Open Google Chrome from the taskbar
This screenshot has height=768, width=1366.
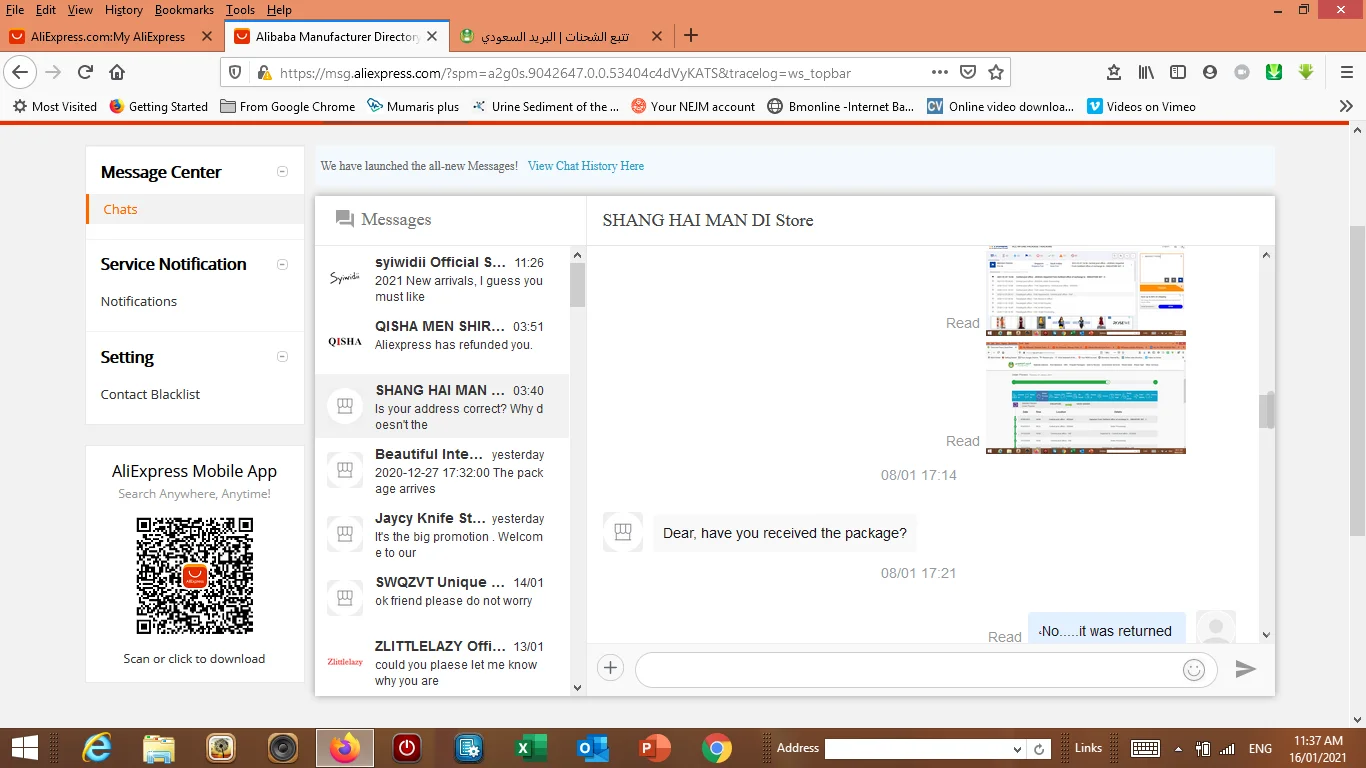[716, 748]
